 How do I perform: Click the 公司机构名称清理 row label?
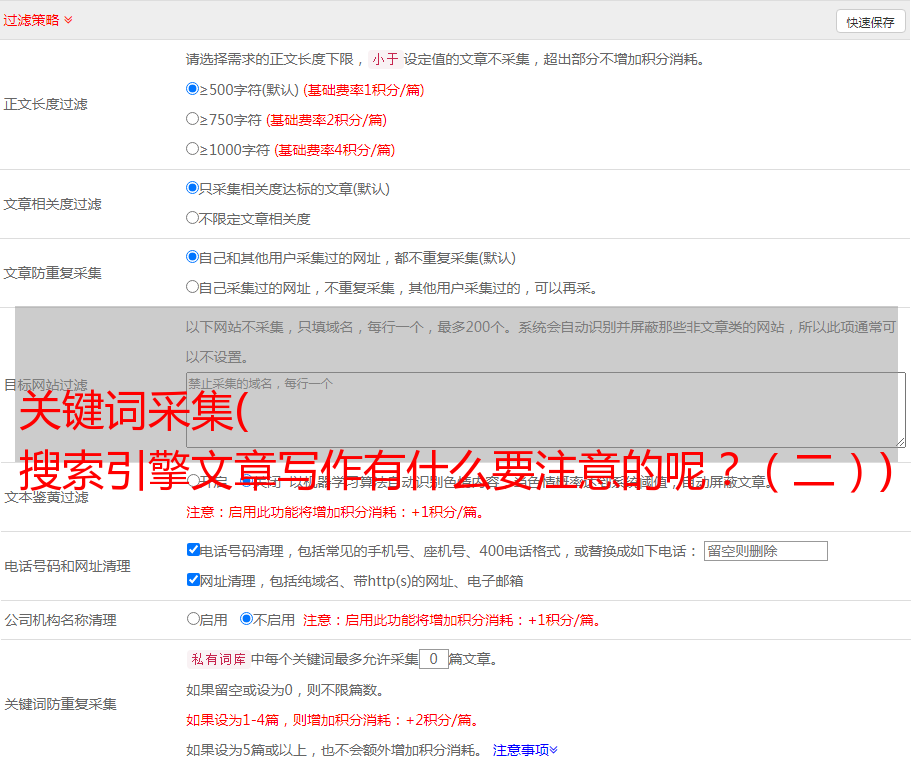coord(60,620)
